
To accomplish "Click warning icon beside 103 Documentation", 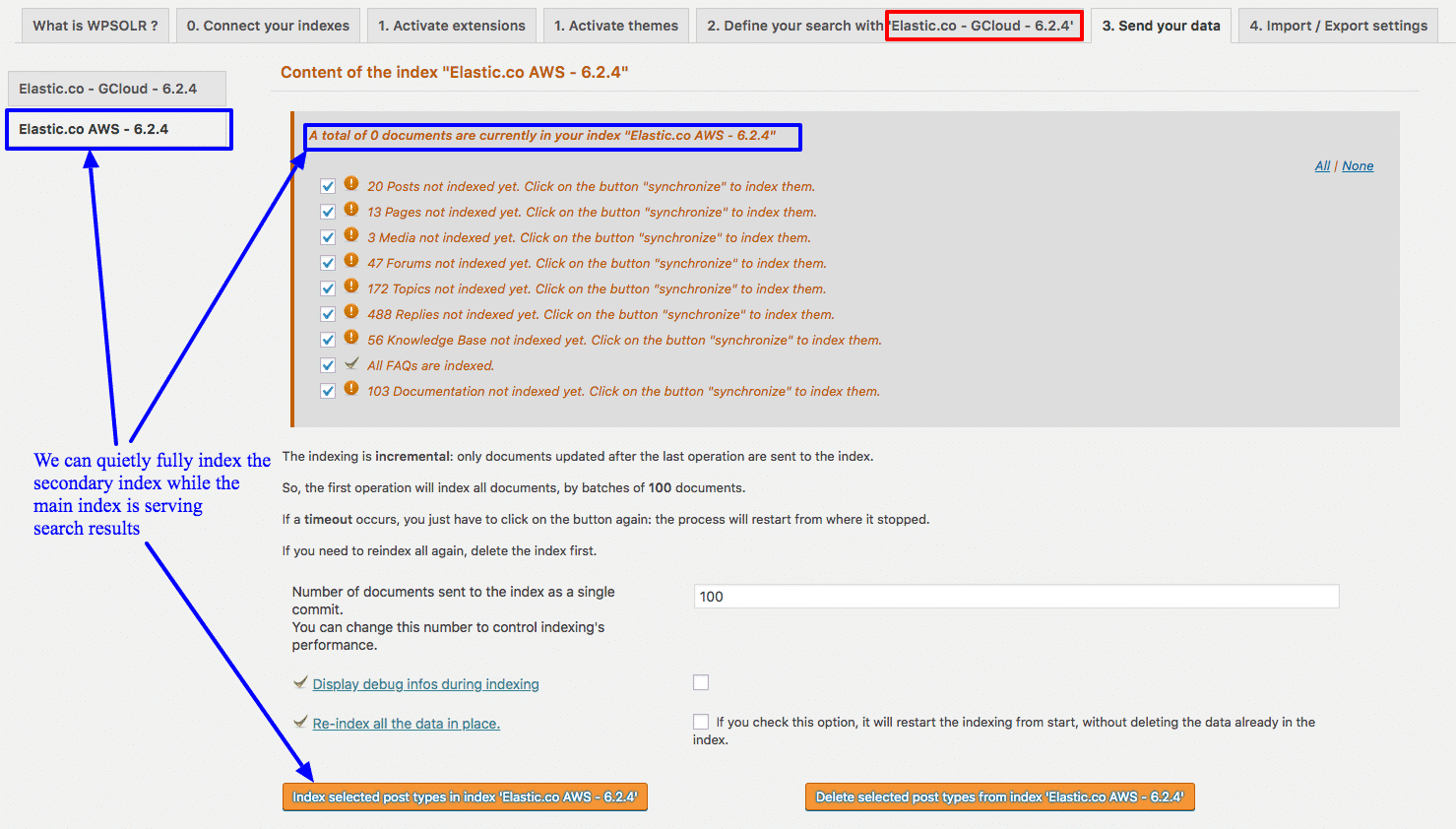I will pos(351,388).
